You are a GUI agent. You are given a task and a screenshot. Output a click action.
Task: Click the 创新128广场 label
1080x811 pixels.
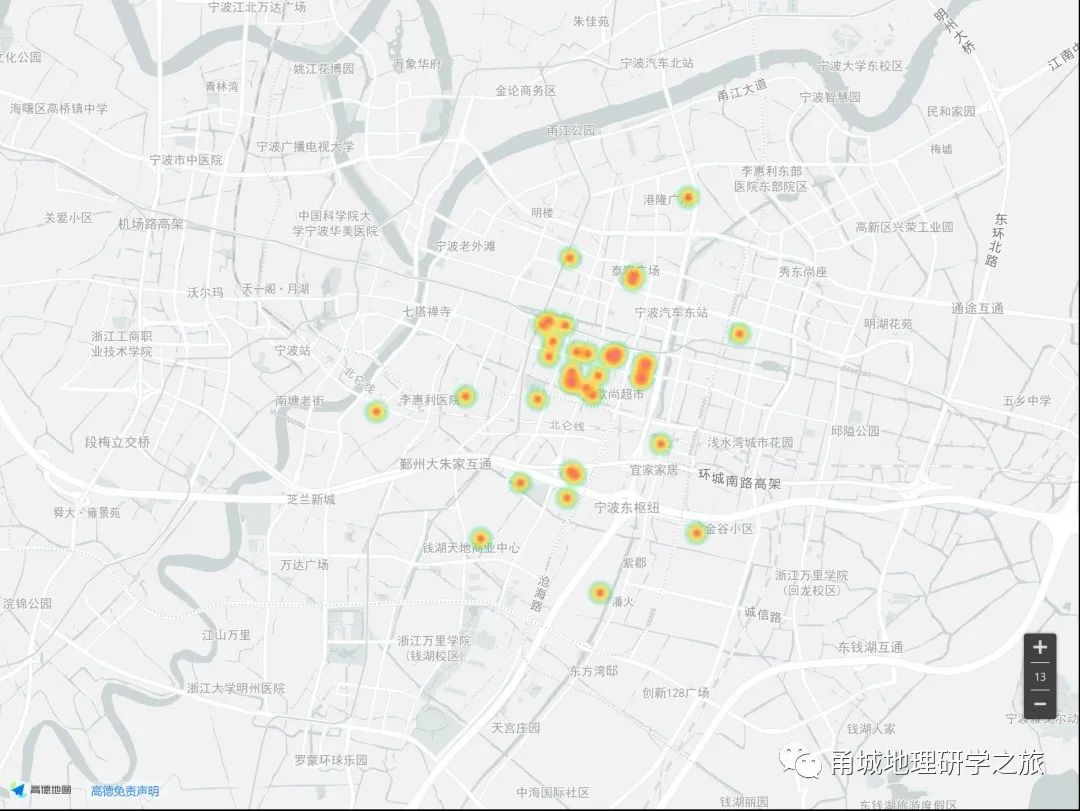(676, 692)
